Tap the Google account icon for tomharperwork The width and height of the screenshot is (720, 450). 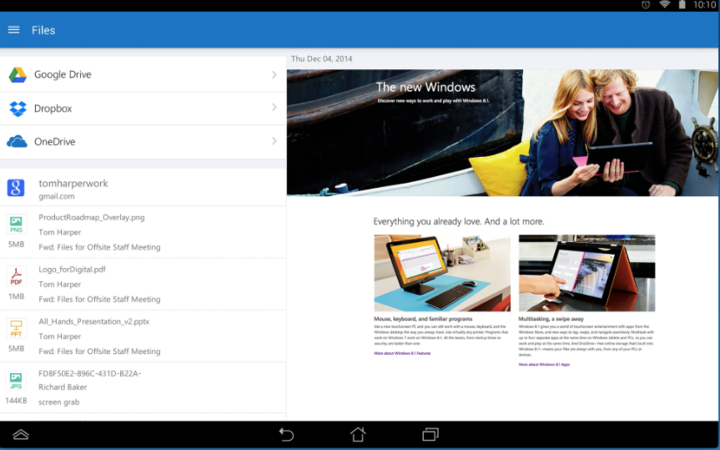click(16, 188)
